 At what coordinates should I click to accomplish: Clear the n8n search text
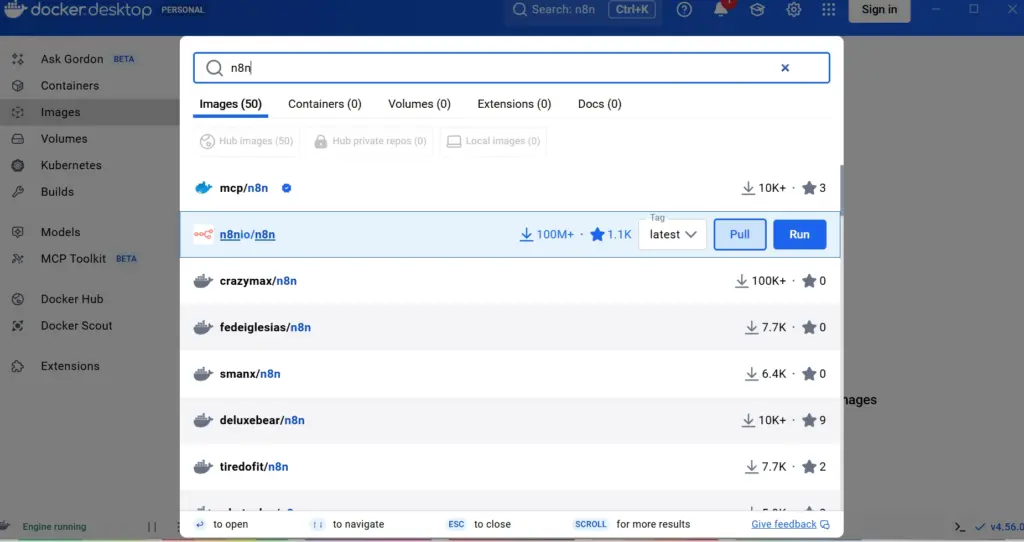[x=785, y=68]
